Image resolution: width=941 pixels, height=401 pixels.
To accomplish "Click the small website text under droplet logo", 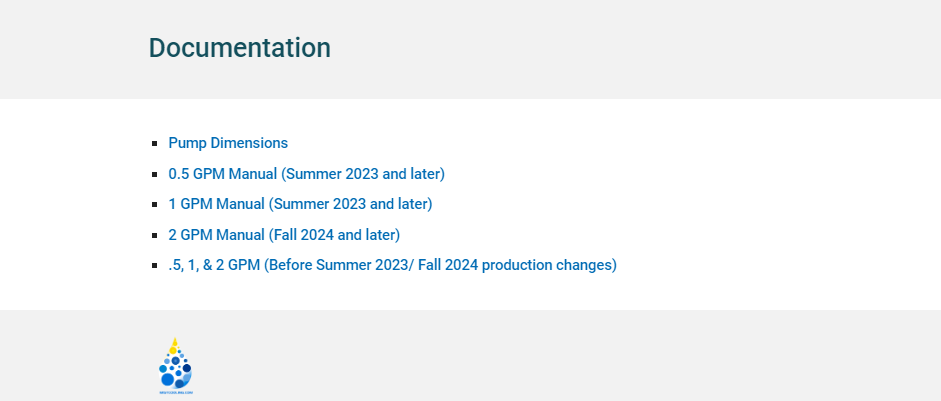I will click(x=176, y=393).
